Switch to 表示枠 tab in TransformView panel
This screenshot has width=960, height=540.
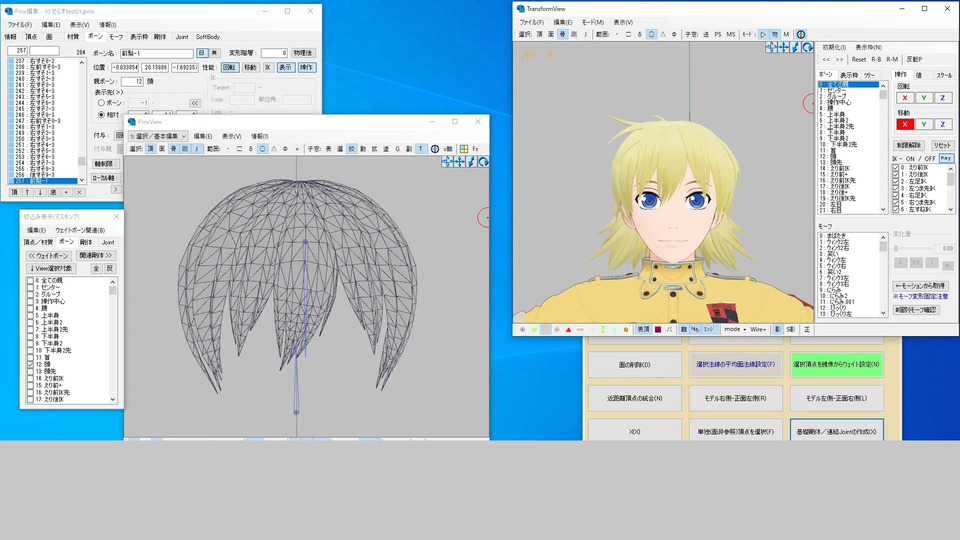coord(849,75)
